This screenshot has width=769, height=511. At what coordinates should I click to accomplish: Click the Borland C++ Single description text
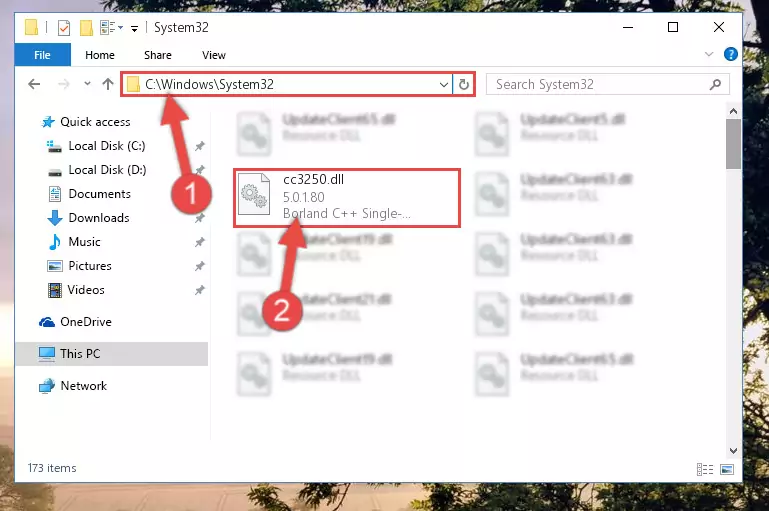point(347,214)
